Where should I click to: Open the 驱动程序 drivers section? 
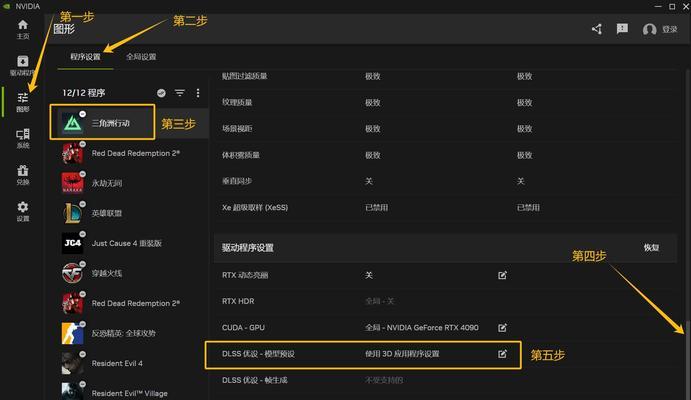point(22,65)
